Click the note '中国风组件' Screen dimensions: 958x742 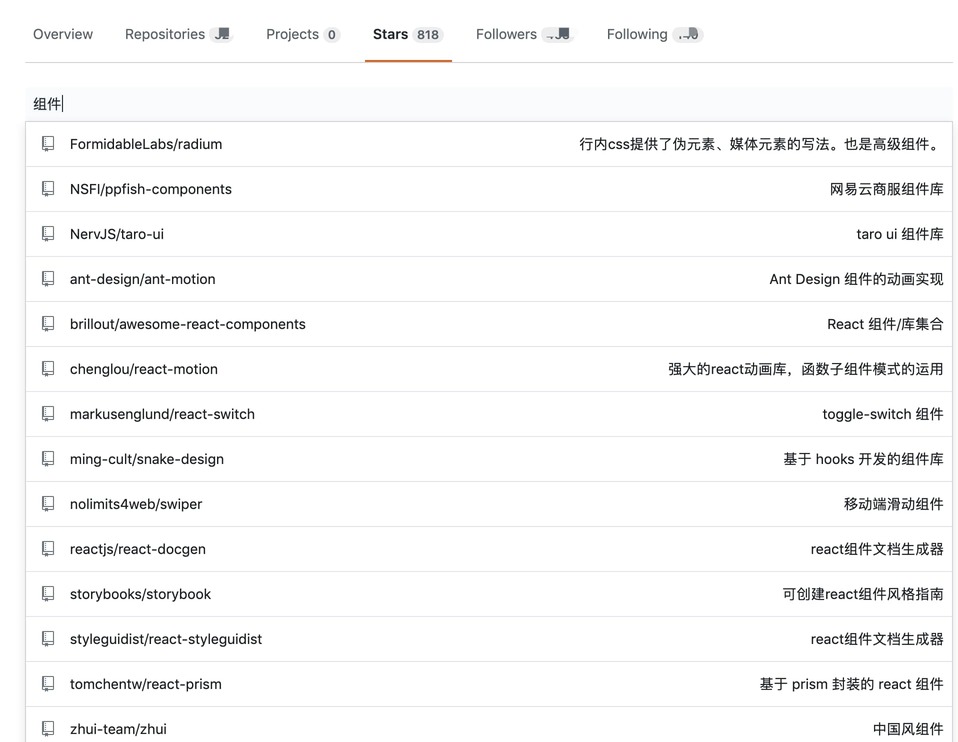[x=908, y=729]
